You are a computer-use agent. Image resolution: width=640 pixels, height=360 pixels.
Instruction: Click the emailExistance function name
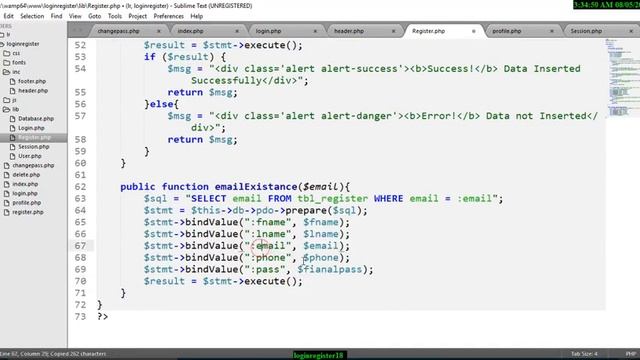(x=256, y=187)
